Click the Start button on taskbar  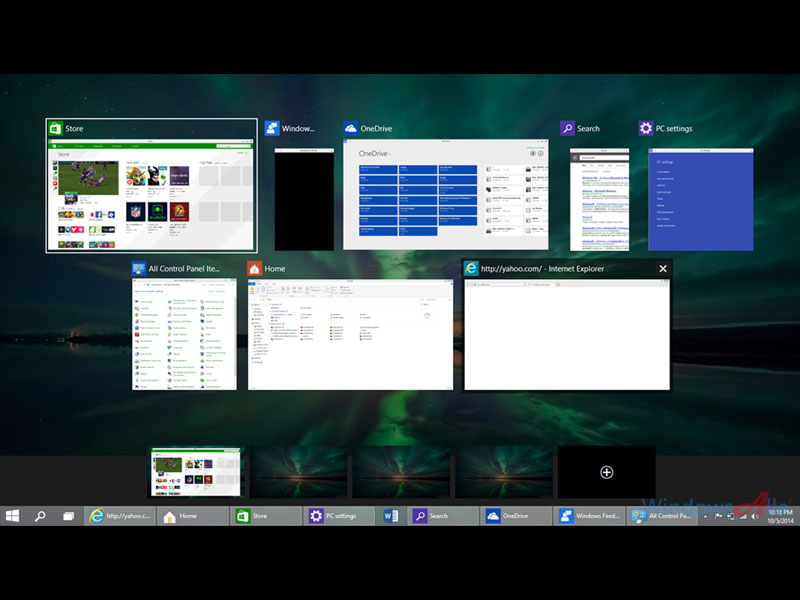point(13,516)
